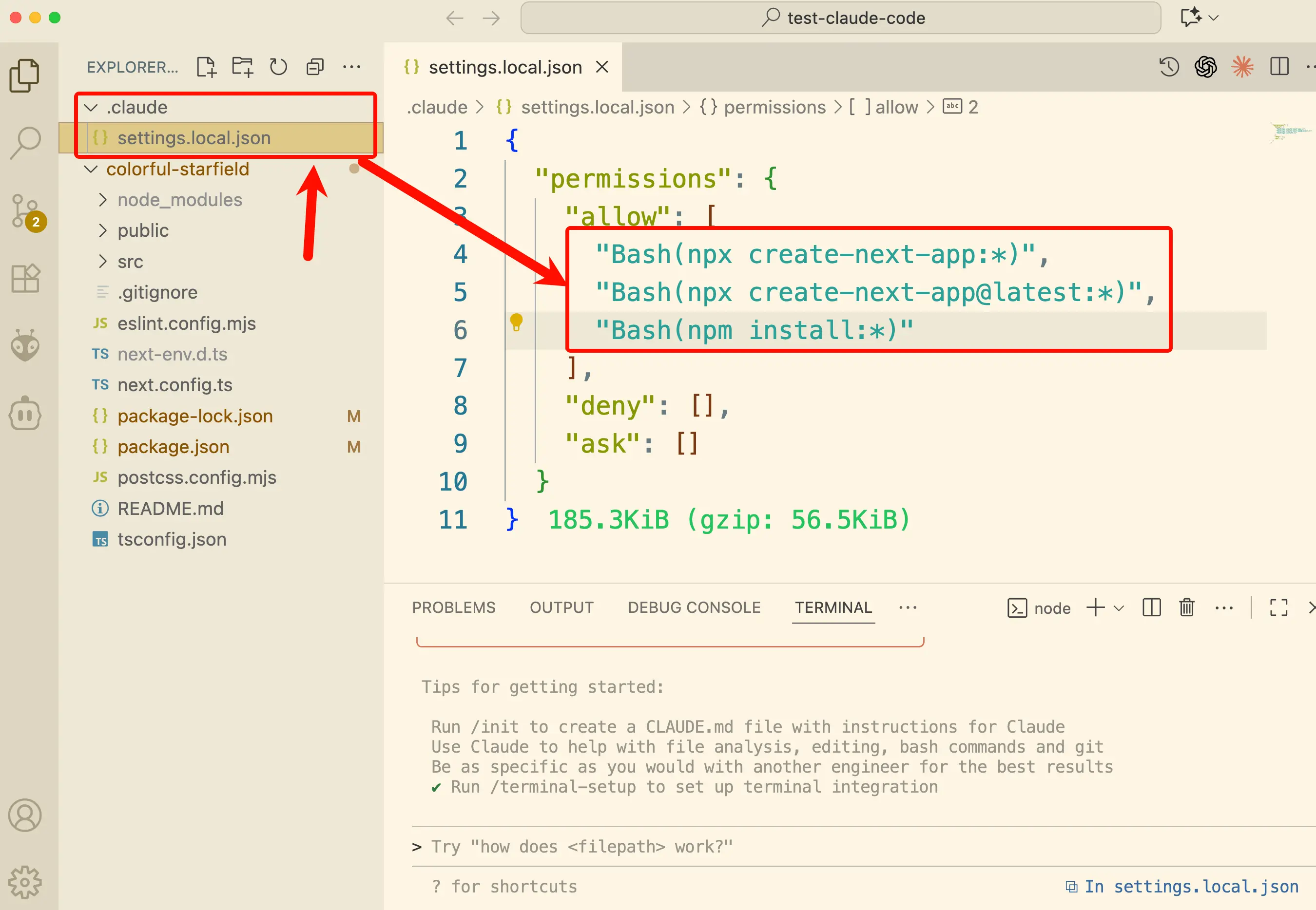Viewport: 1316px width, 910px height.
Task: Toggle maximize terminal panel size
Action: [1278, 607]
